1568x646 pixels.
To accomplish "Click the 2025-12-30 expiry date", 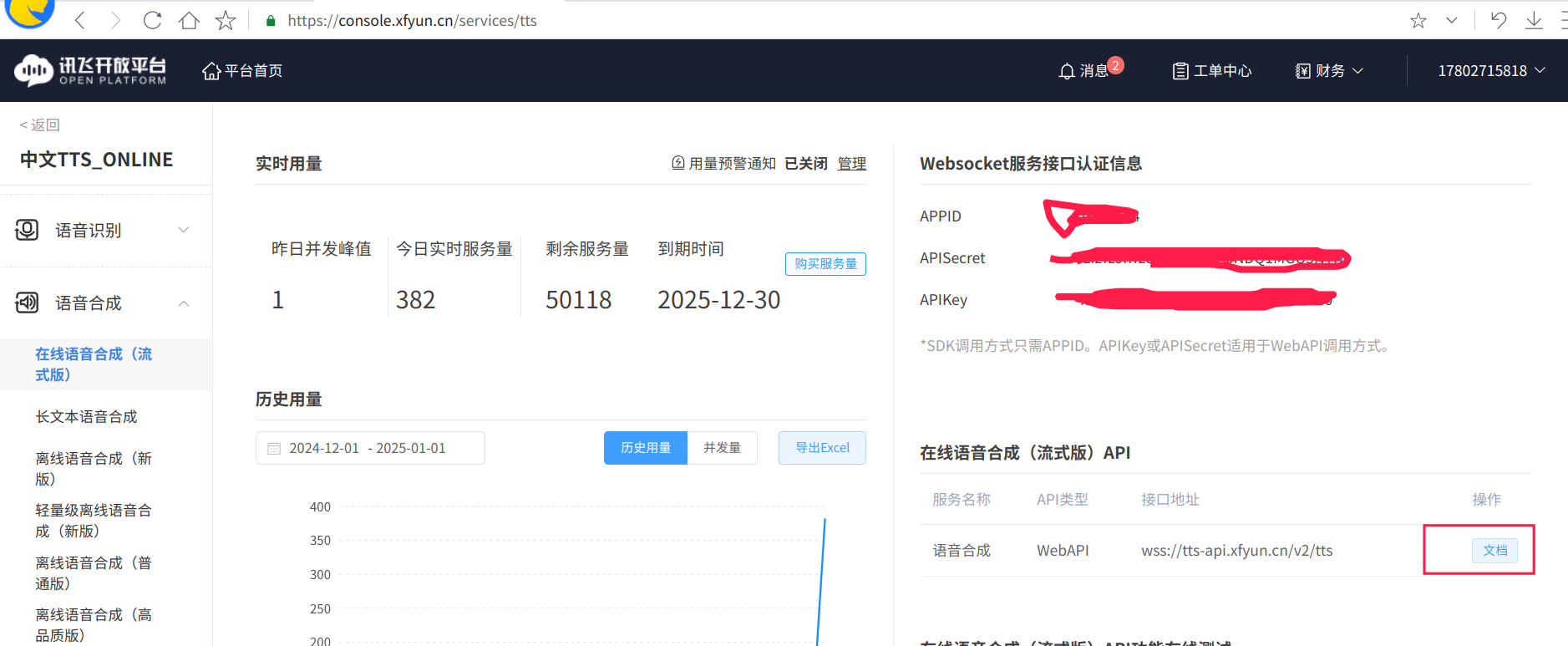I will point(718,300).
